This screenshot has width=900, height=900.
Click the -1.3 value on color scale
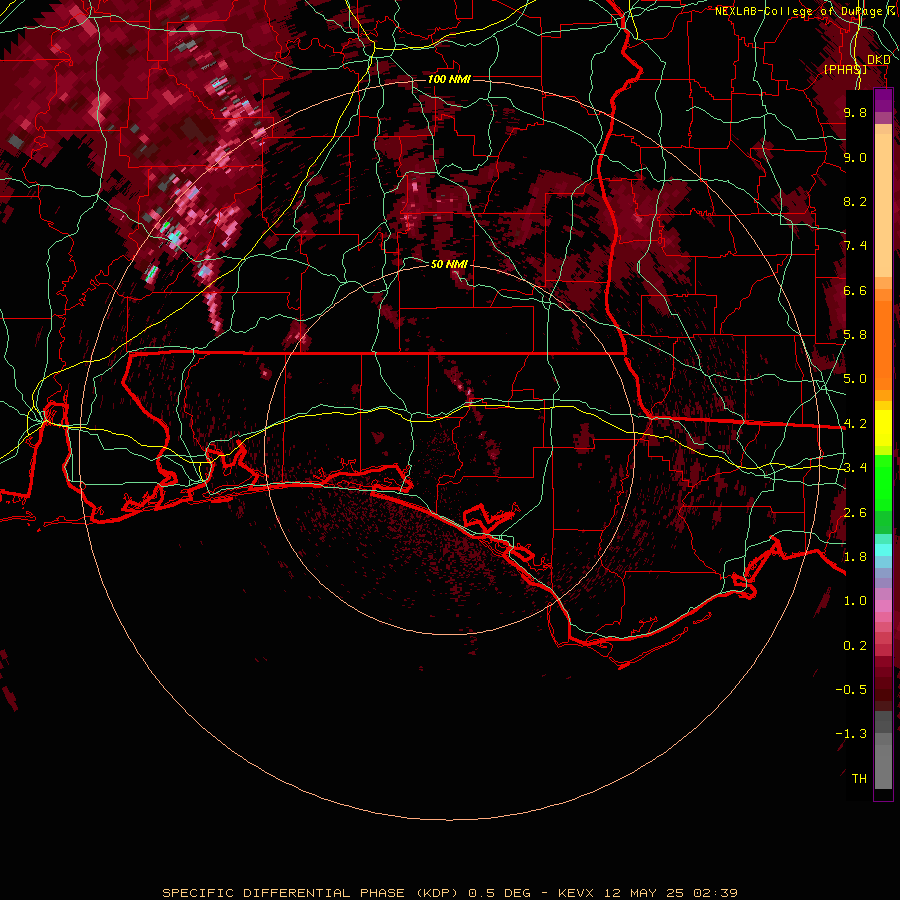click(x=851, y=734)
